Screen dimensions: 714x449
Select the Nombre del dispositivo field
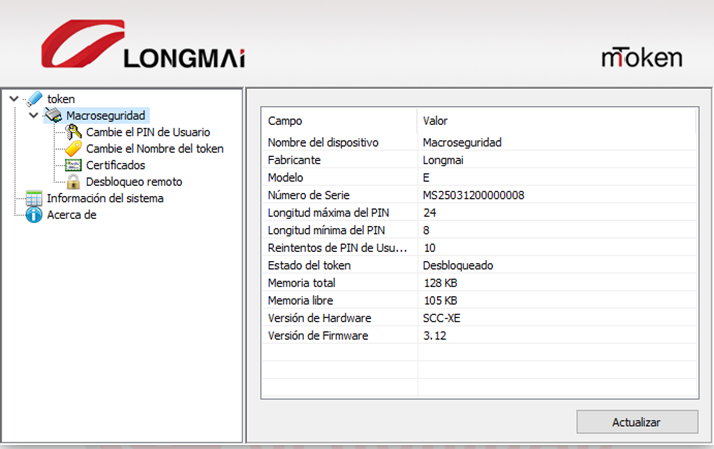(x=323, y=143)
